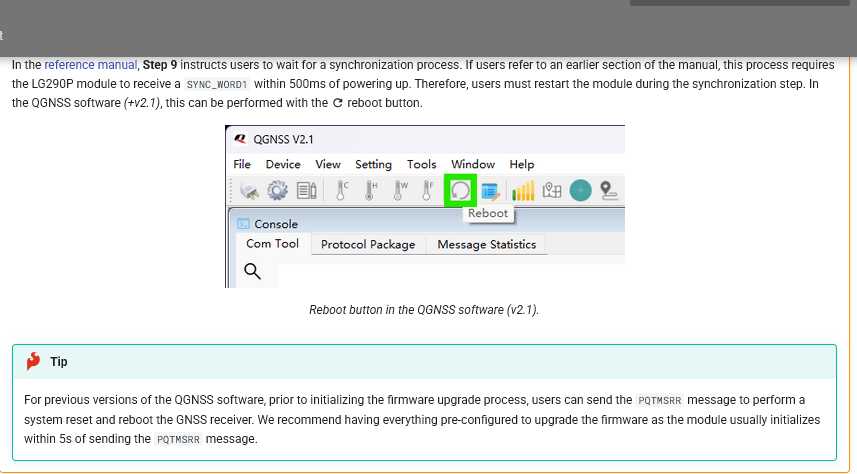Click the teal sky view circle icon
Image resolution: width=857 pixels, height=474 pixels.
click(580, 189)
